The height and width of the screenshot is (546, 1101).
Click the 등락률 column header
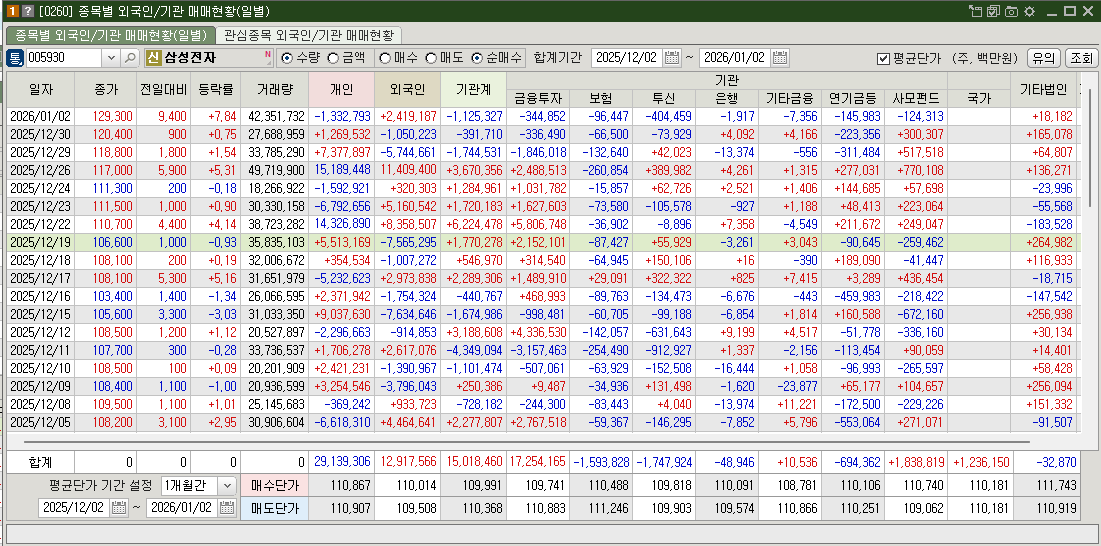pyautogui.click(x=214, y=89)
